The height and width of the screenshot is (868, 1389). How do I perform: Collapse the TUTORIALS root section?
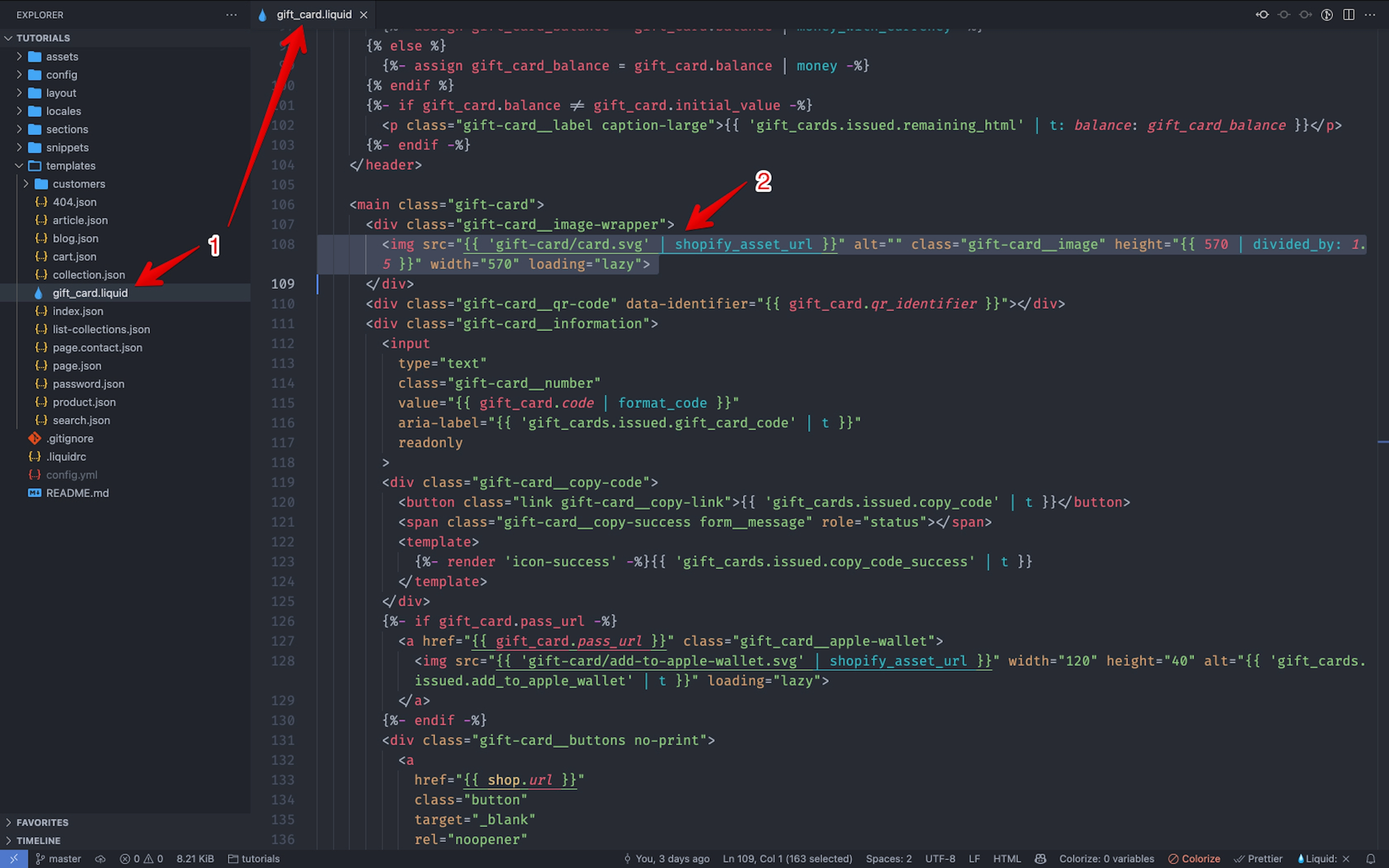[x=125, y=38]
